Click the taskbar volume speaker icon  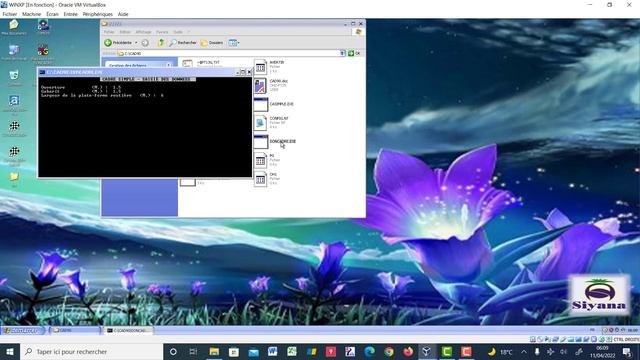564,351
